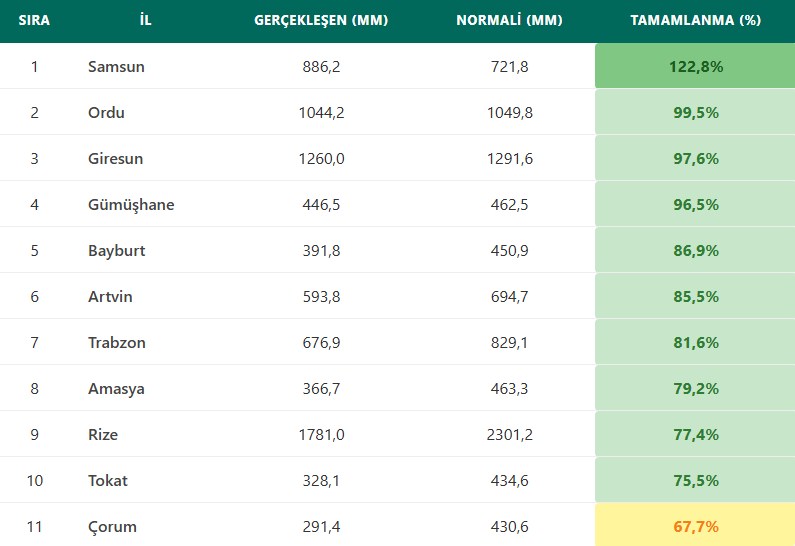Click the 1781,0 actual rainfall value
Viewport: 795px width, 546px height.
click(x=321, y=435)
